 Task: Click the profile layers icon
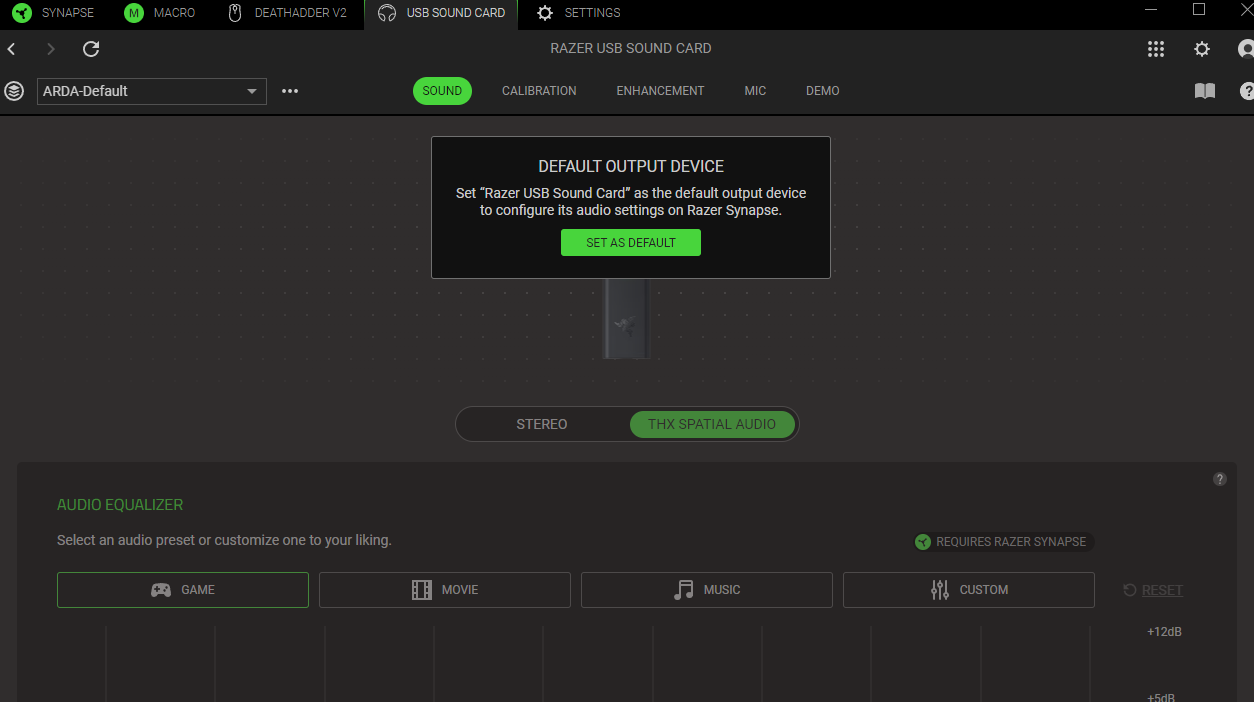click(14, 91)
